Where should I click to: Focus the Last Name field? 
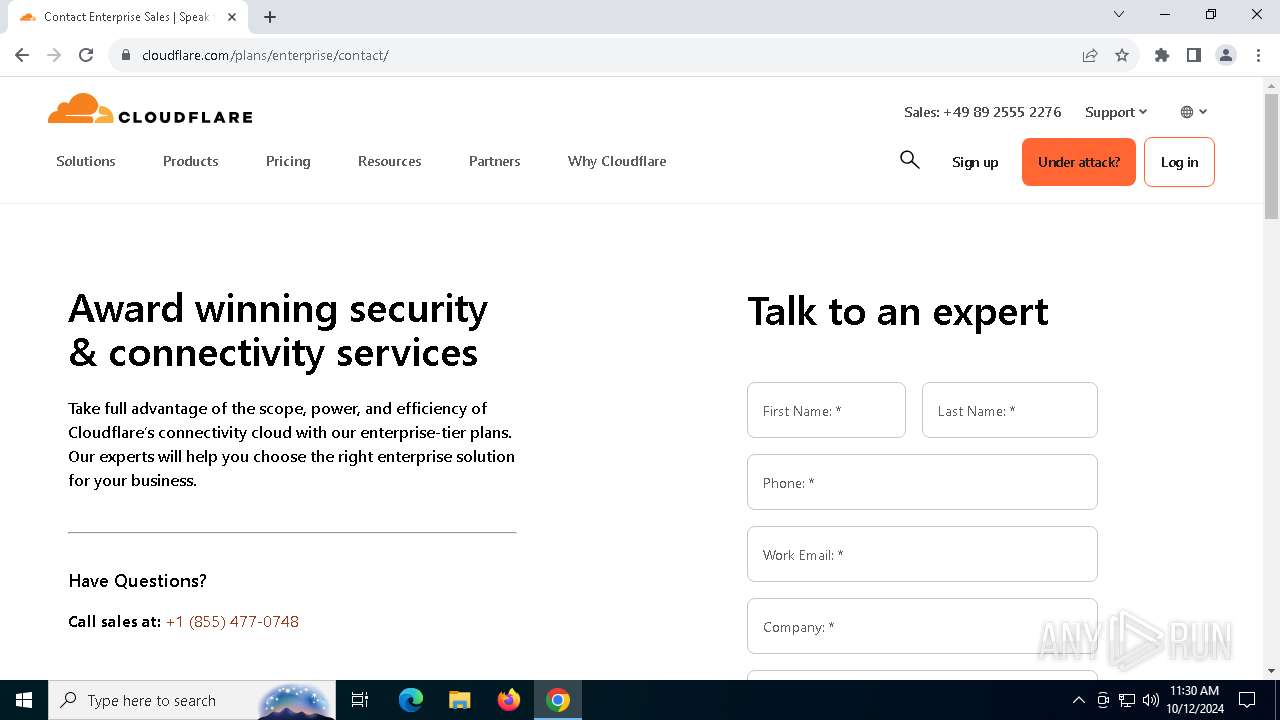pyautogui.click(x=1010, y=410)
